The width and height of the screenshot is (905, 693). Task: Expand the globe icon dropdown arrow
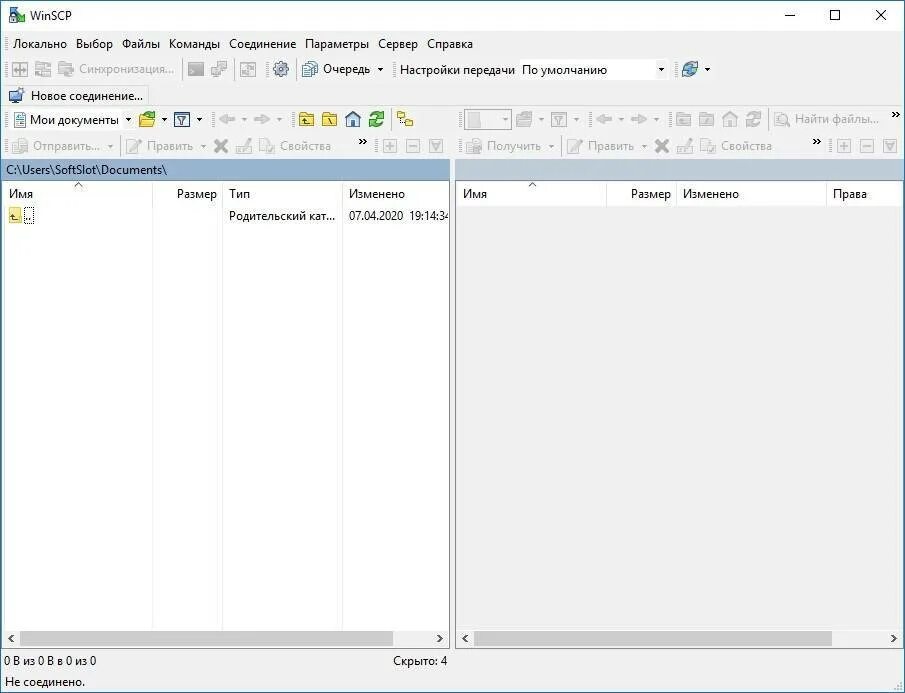[x=708, y=69]
